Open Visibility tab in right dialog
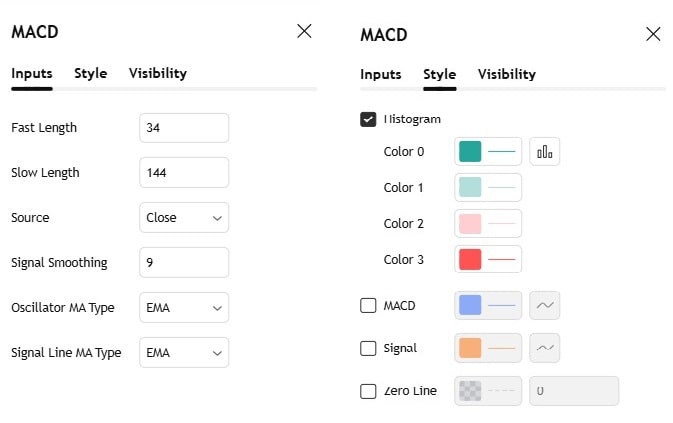This screenshot has height=423, width=673. [x=506, y=74]
